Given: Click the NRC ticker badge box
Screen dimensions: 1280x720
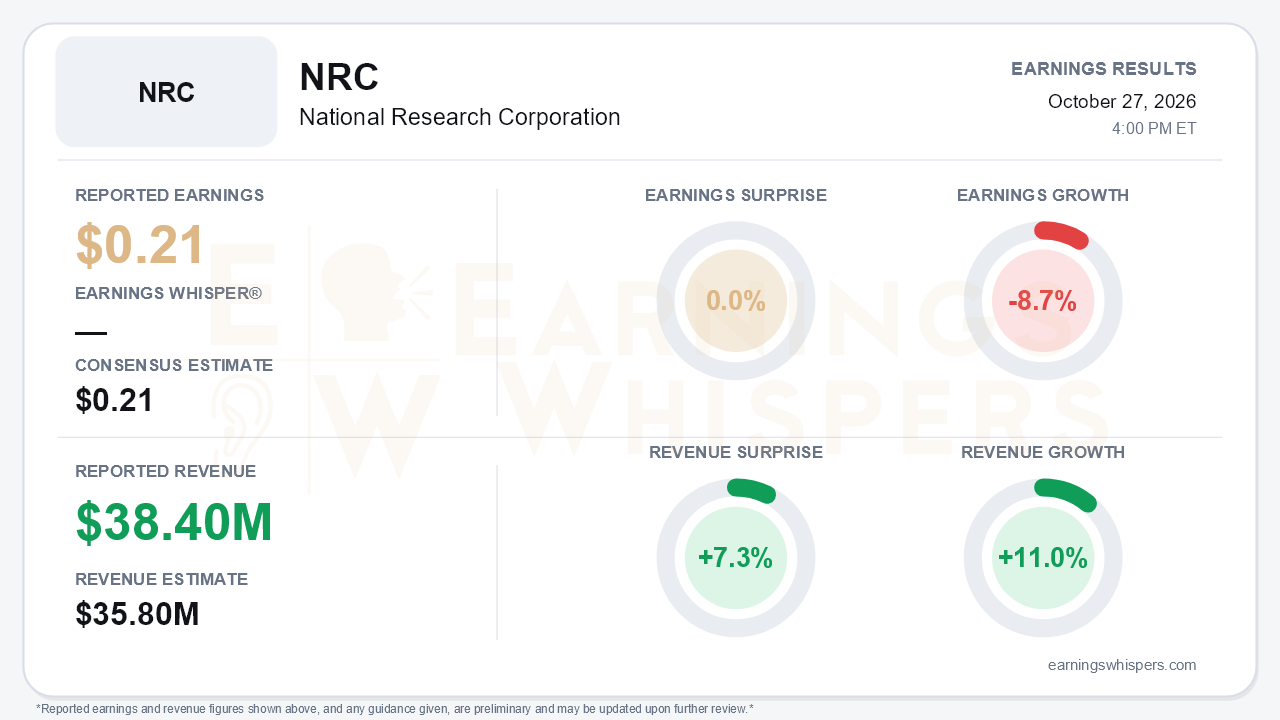Looking at the screenshot, I should [x=166, y=92].
